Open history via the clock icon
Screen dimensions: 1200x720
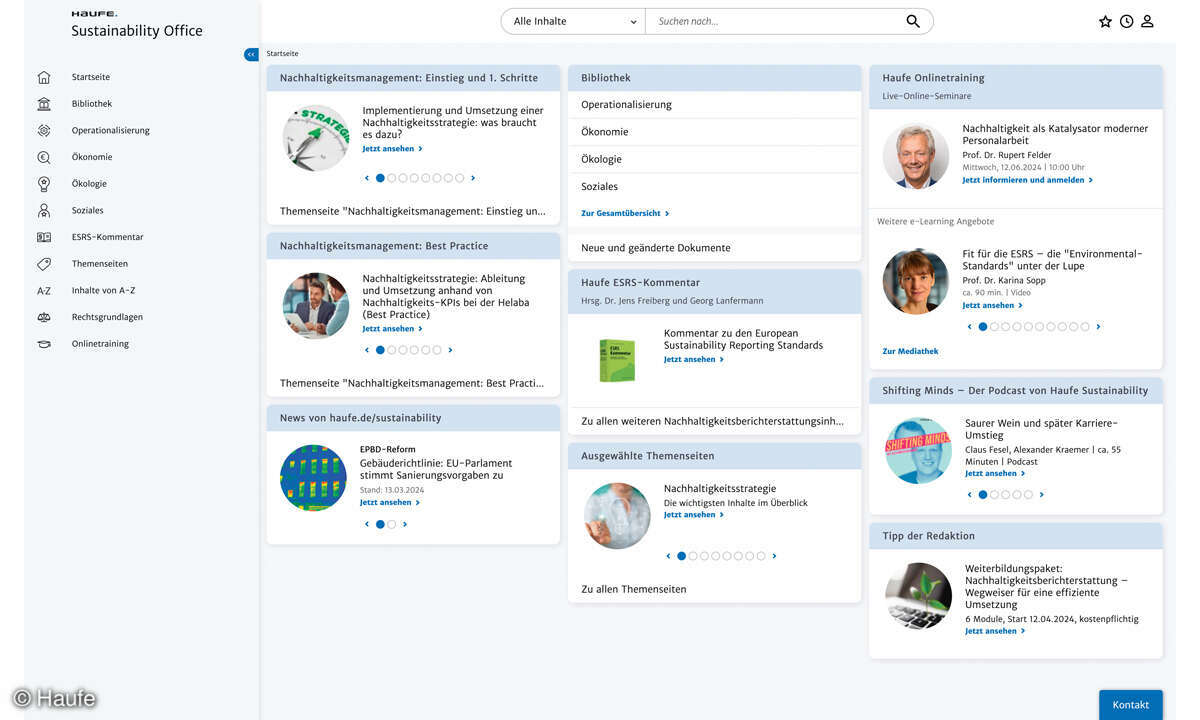[1126, 21]
